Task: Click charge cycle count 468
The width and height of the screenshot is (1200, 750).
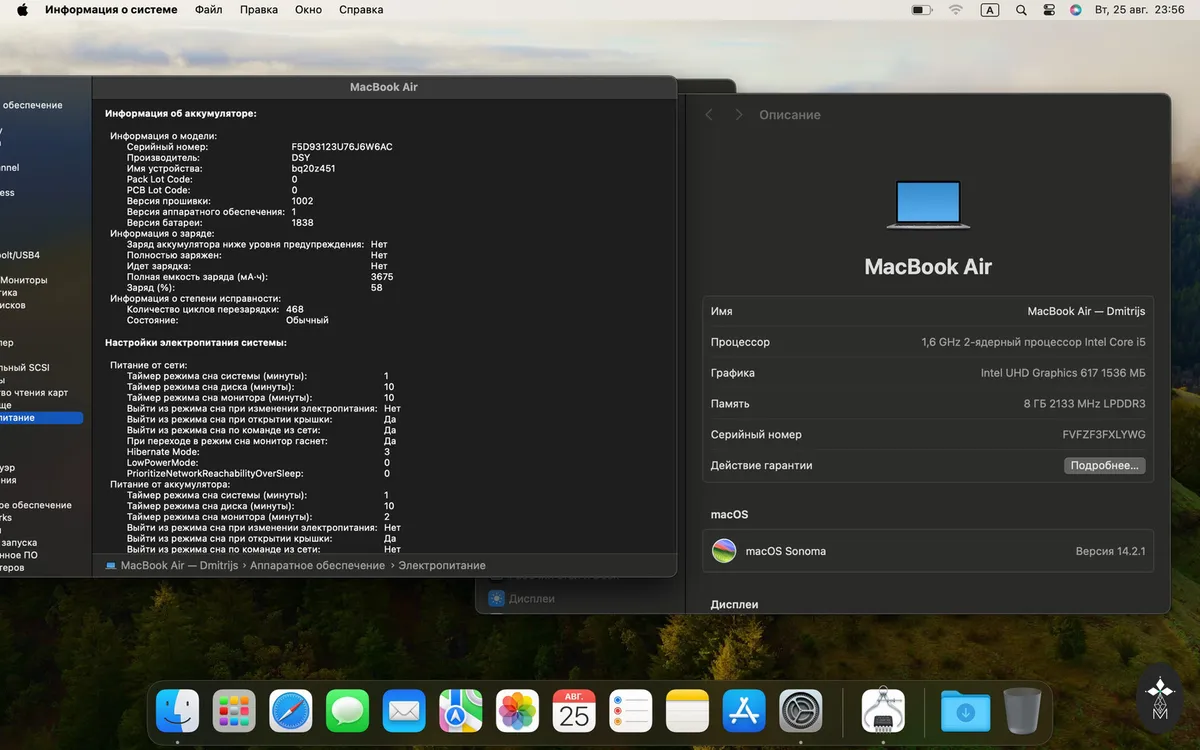Action: [295, 309]
